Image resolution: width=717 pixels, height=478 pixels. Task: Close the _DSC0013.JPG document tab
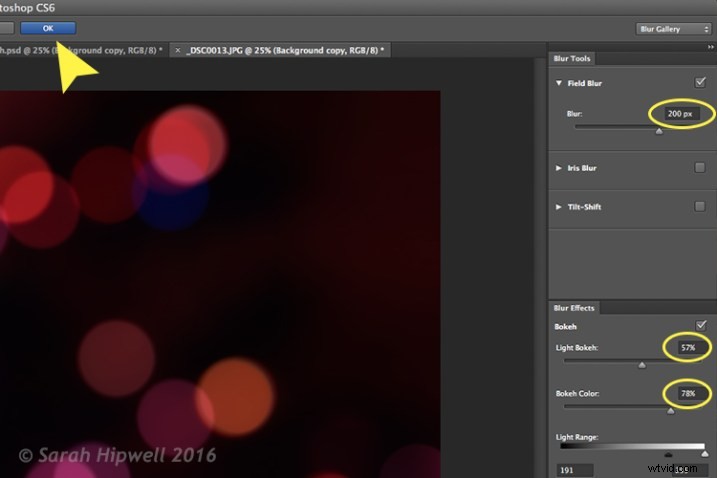click(178, 50)
